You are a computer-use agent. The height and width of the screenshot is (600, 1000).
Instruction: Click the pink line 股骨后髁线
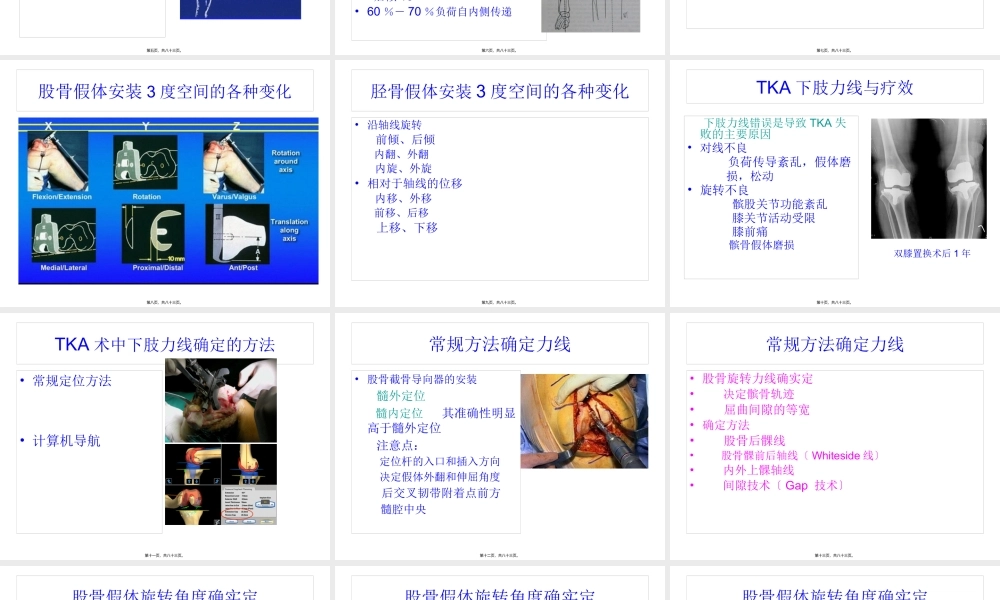(x=754, y=441)
